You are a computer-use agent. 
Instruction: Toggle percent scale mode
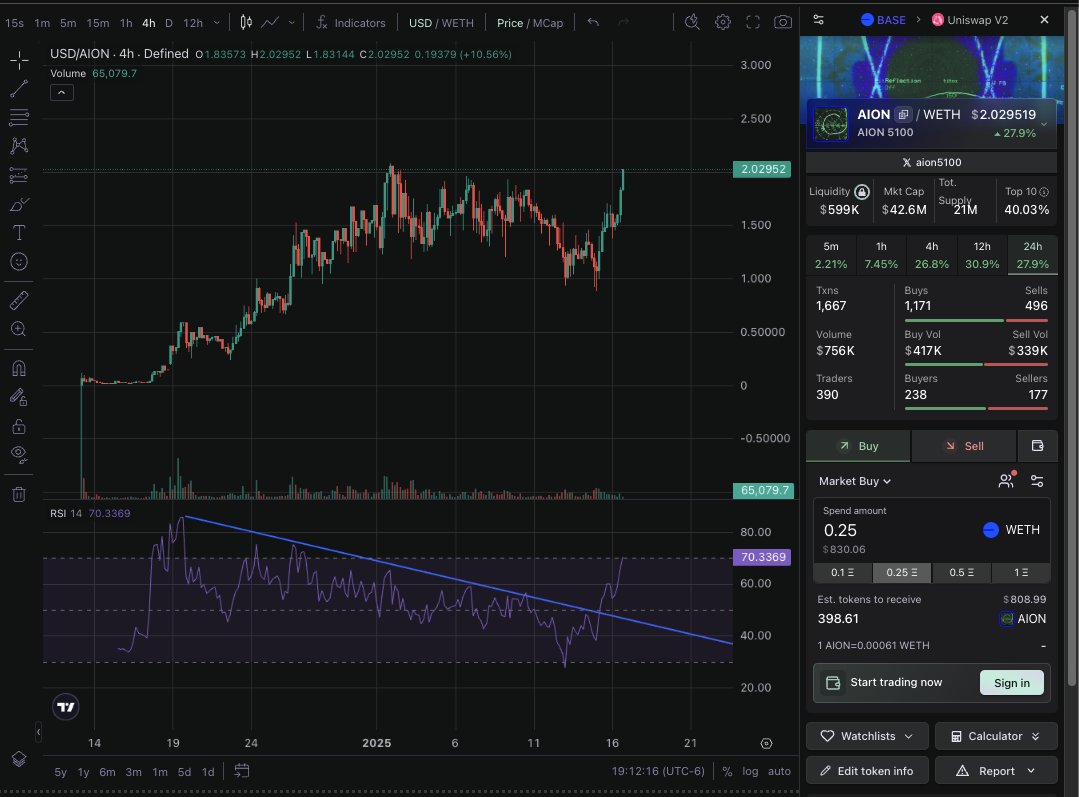pos(727,772)
